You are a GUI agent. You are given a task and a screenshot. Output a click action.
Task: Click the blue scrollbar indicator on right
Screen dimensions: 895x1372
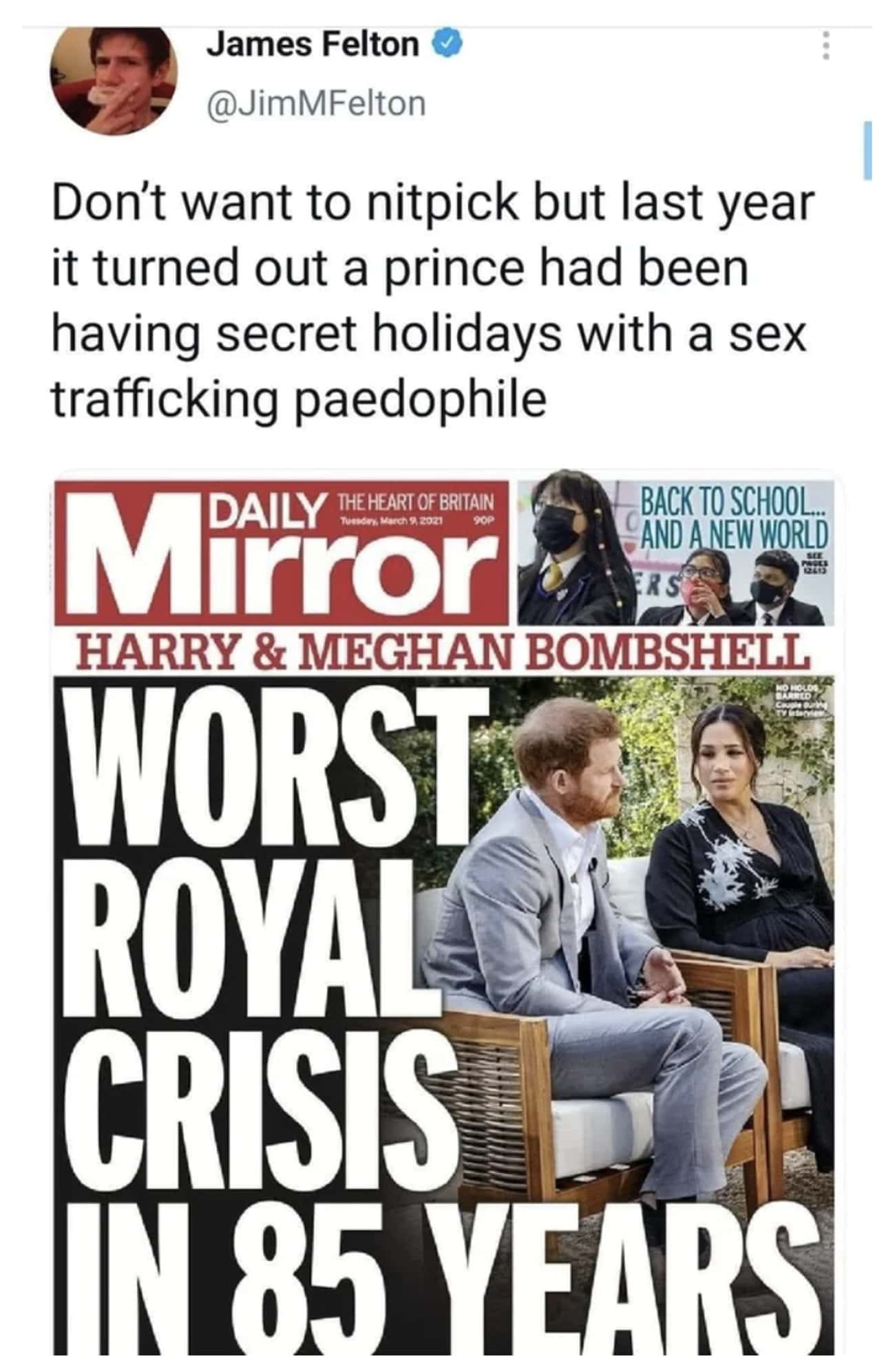pyautogui.click(x=868, y=150)
